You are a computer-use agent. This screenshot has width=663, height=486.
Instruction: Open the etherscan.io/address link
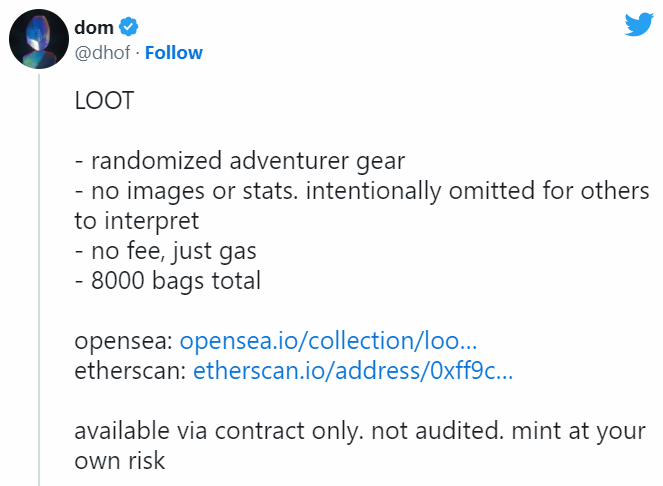353,372
